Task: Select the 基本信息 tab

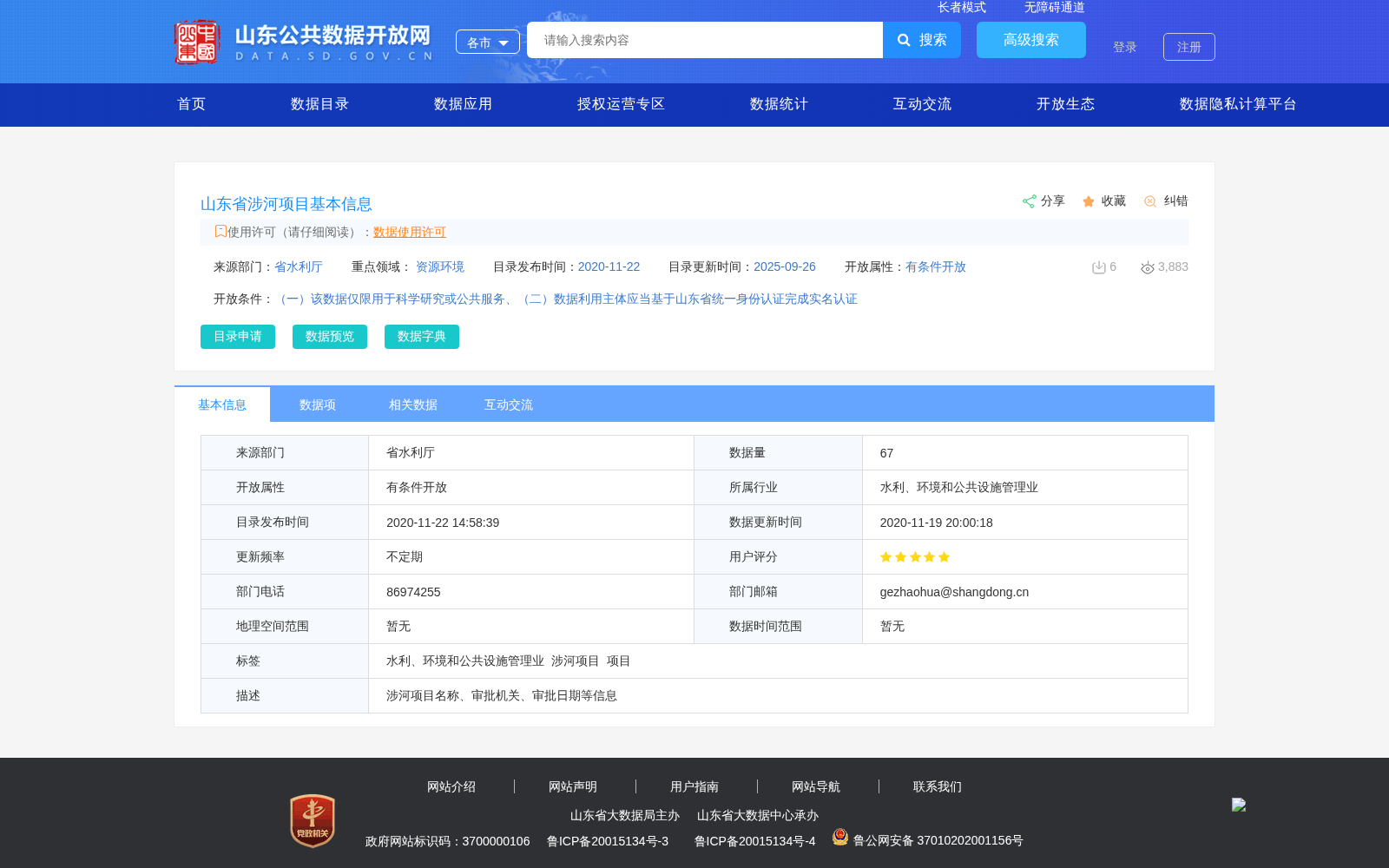Action: click(222, 404)
